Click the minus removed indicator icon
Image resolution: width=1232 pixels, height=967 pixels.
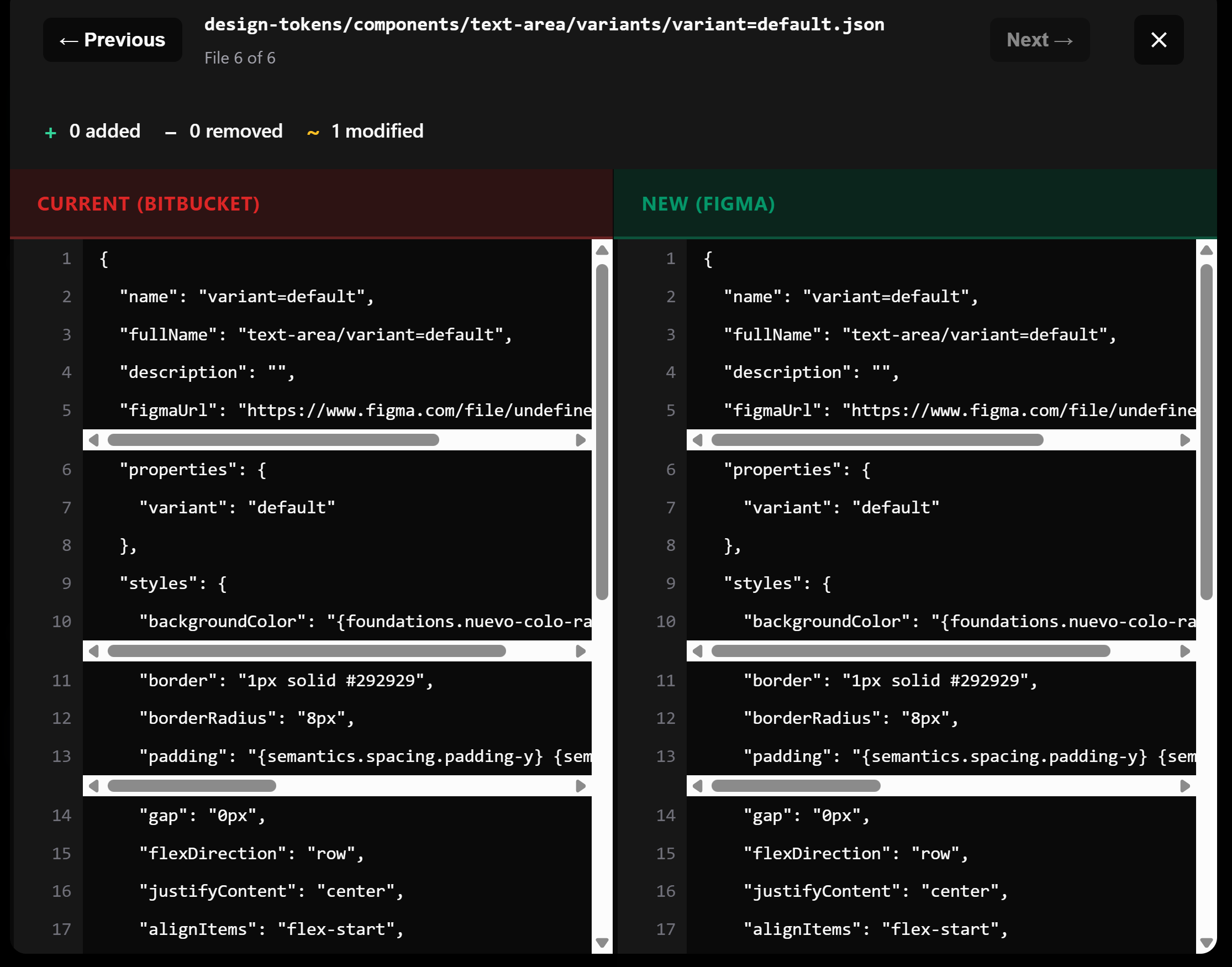tap(170, 132)
